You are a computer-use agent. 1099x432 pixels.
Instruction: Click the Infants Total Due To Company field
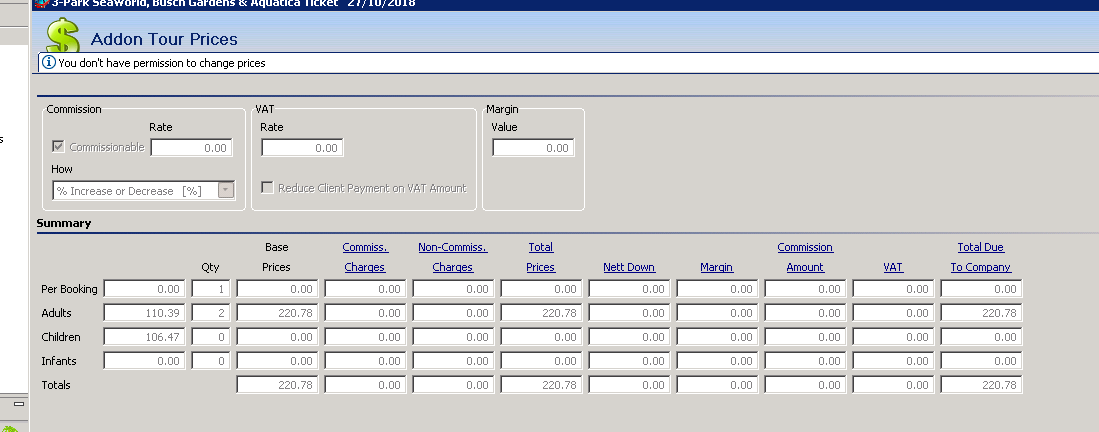[981, 360]
